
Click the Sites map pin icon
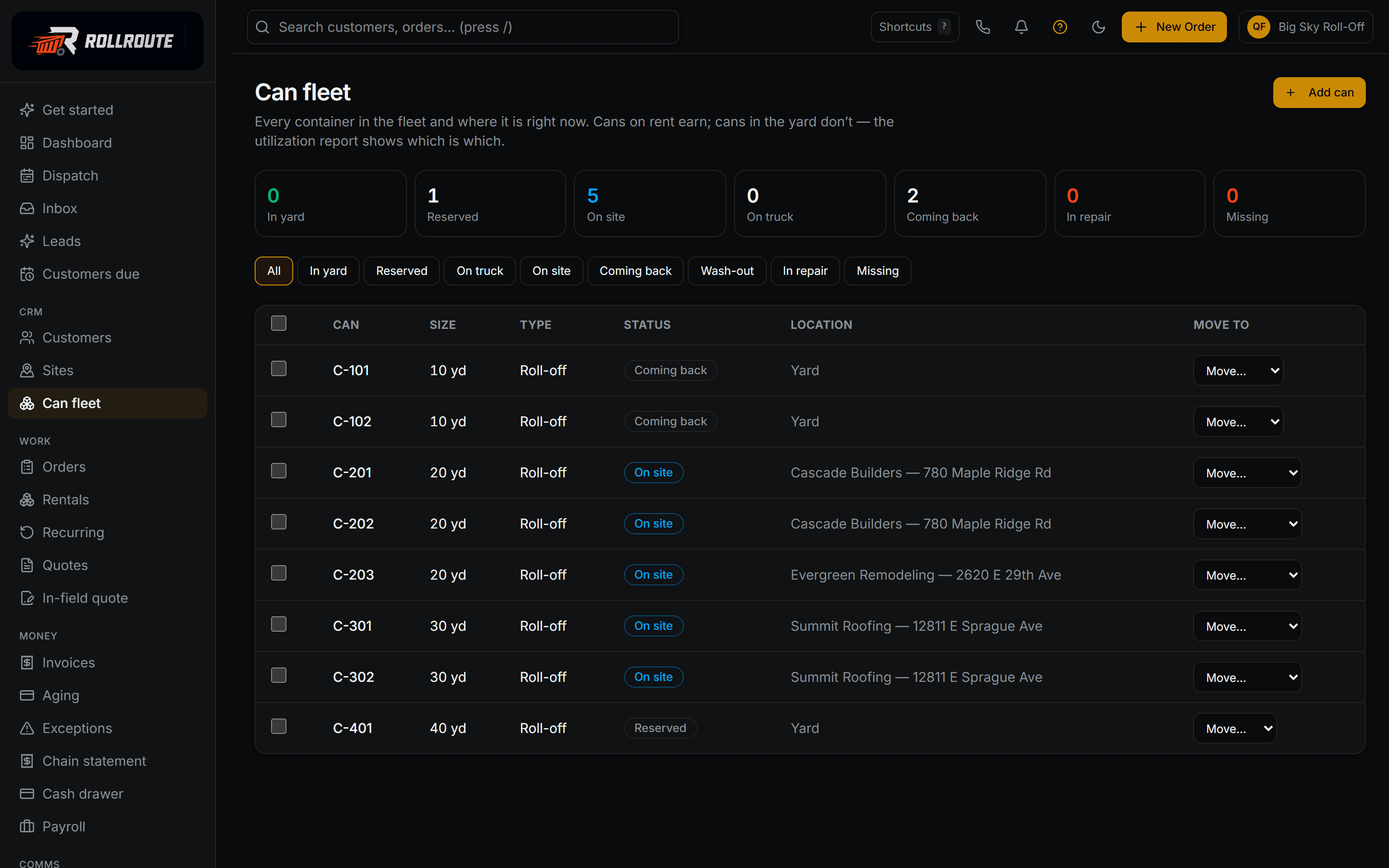(x=27, y=370)
